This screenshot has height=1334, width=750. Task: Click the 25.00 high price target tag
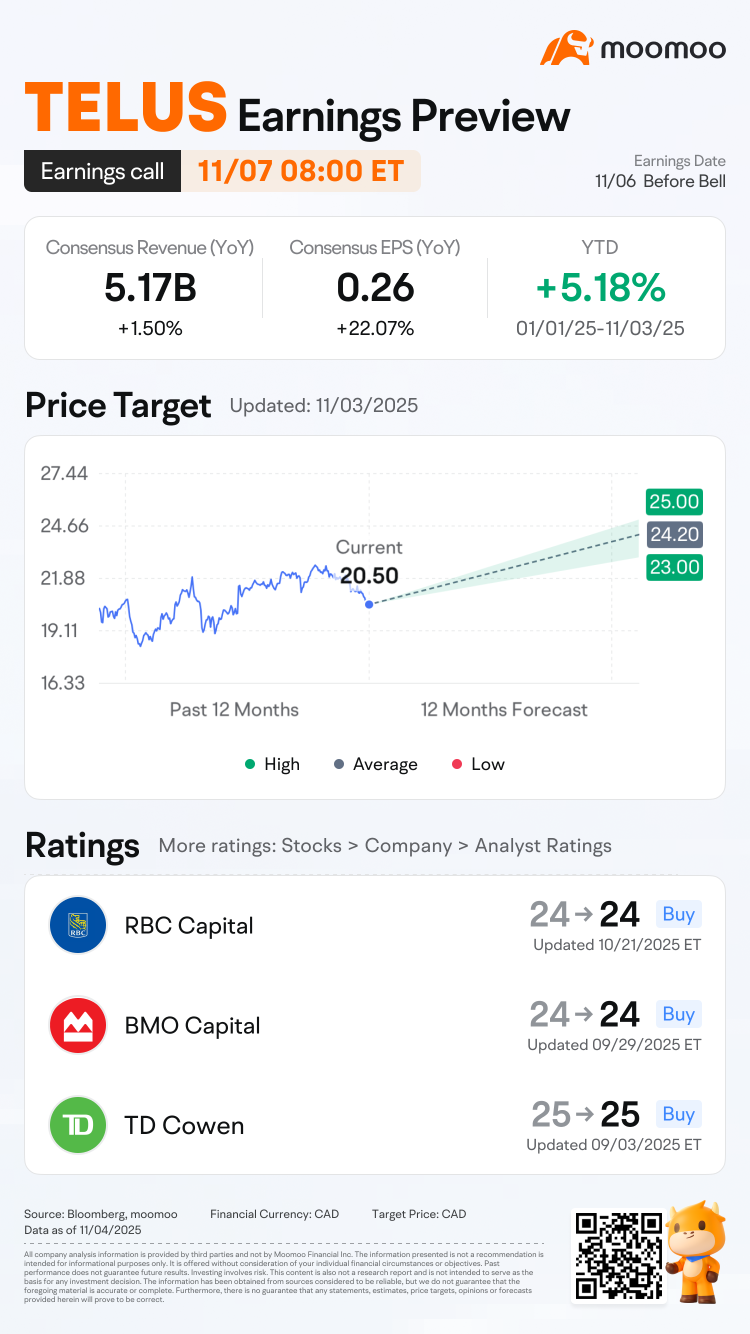674,502
